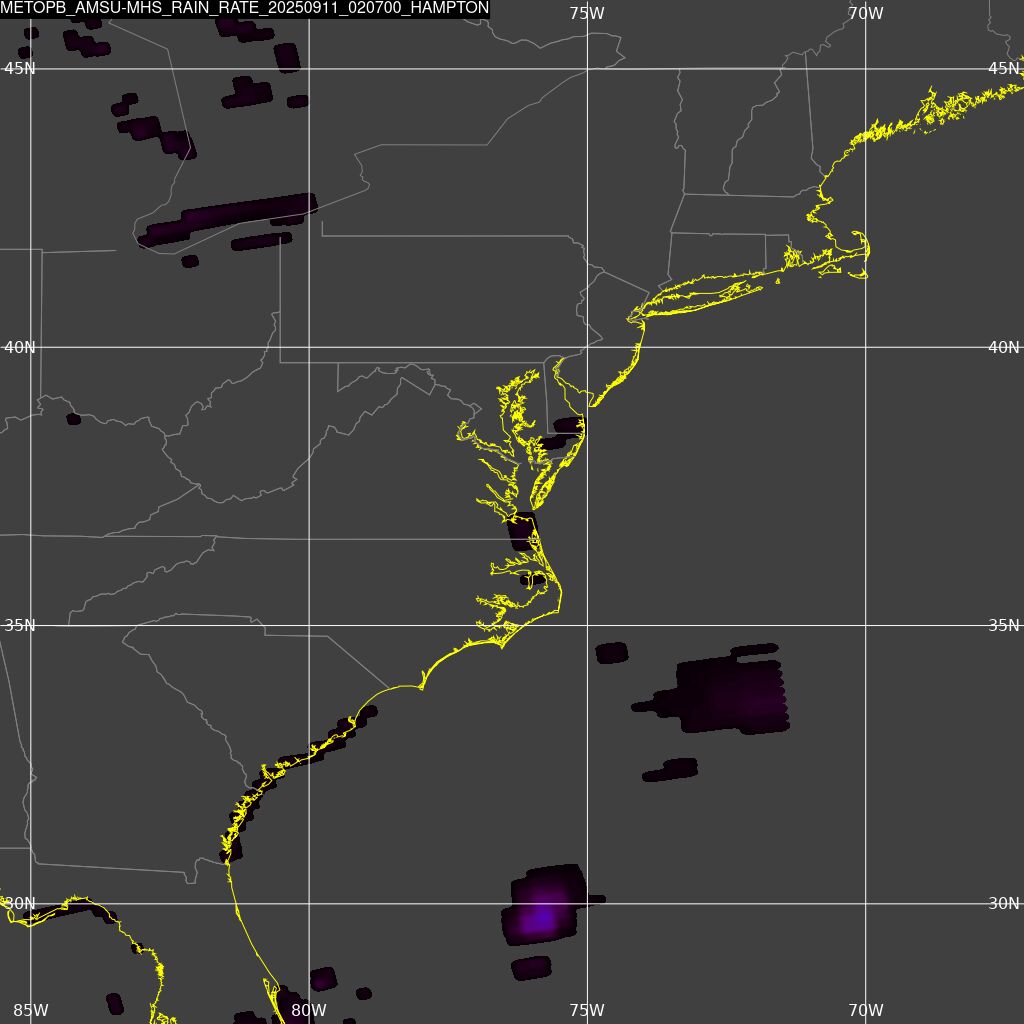The image size is (1024, 1024).
Task: Click the 35N latitude label on left edge
Action: [x=20, y=626]
